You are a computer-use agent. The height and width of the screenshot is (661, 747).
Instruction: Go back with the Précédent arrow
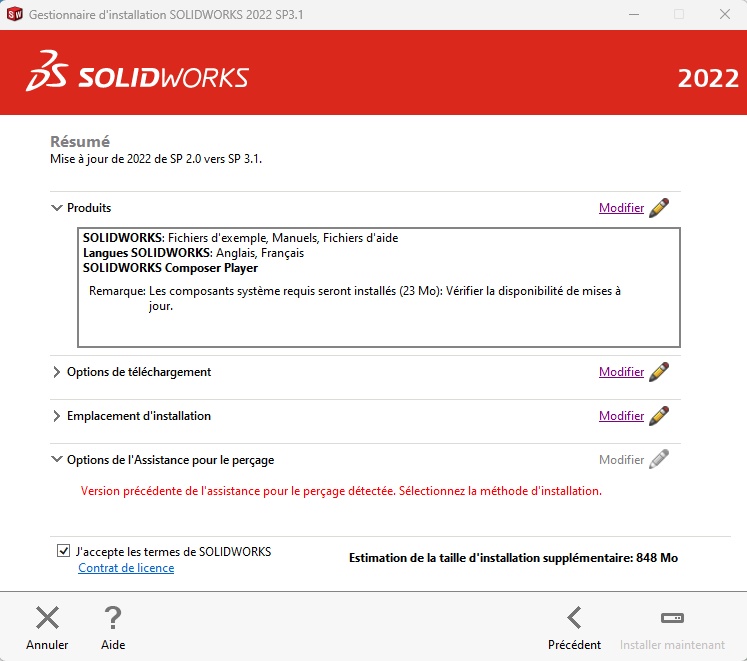pyautogui.click(x=574, y=618)
